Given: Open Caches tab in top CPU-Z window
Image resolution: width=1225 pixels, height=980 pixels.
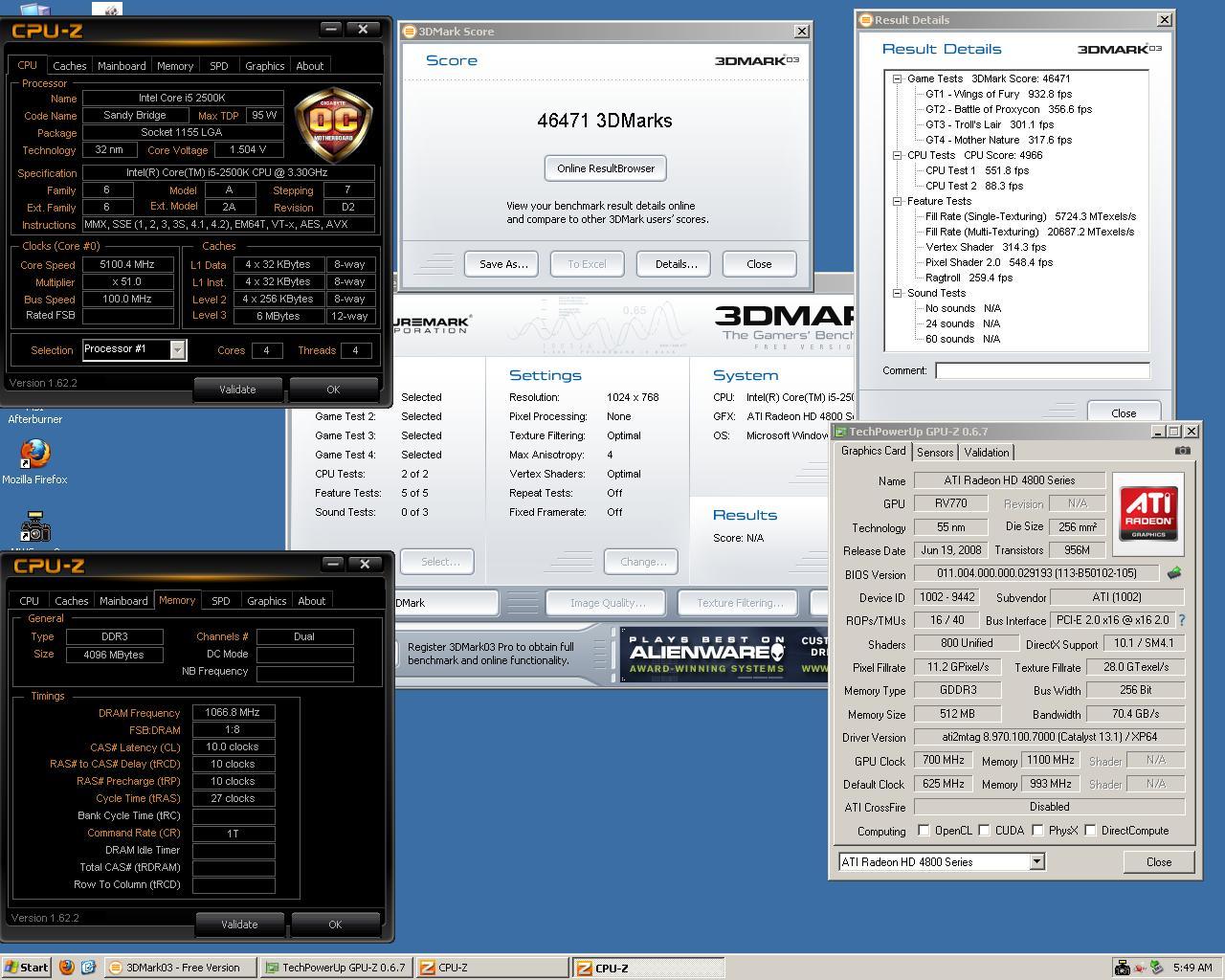Looking at the screenshot, I should 69,66.
